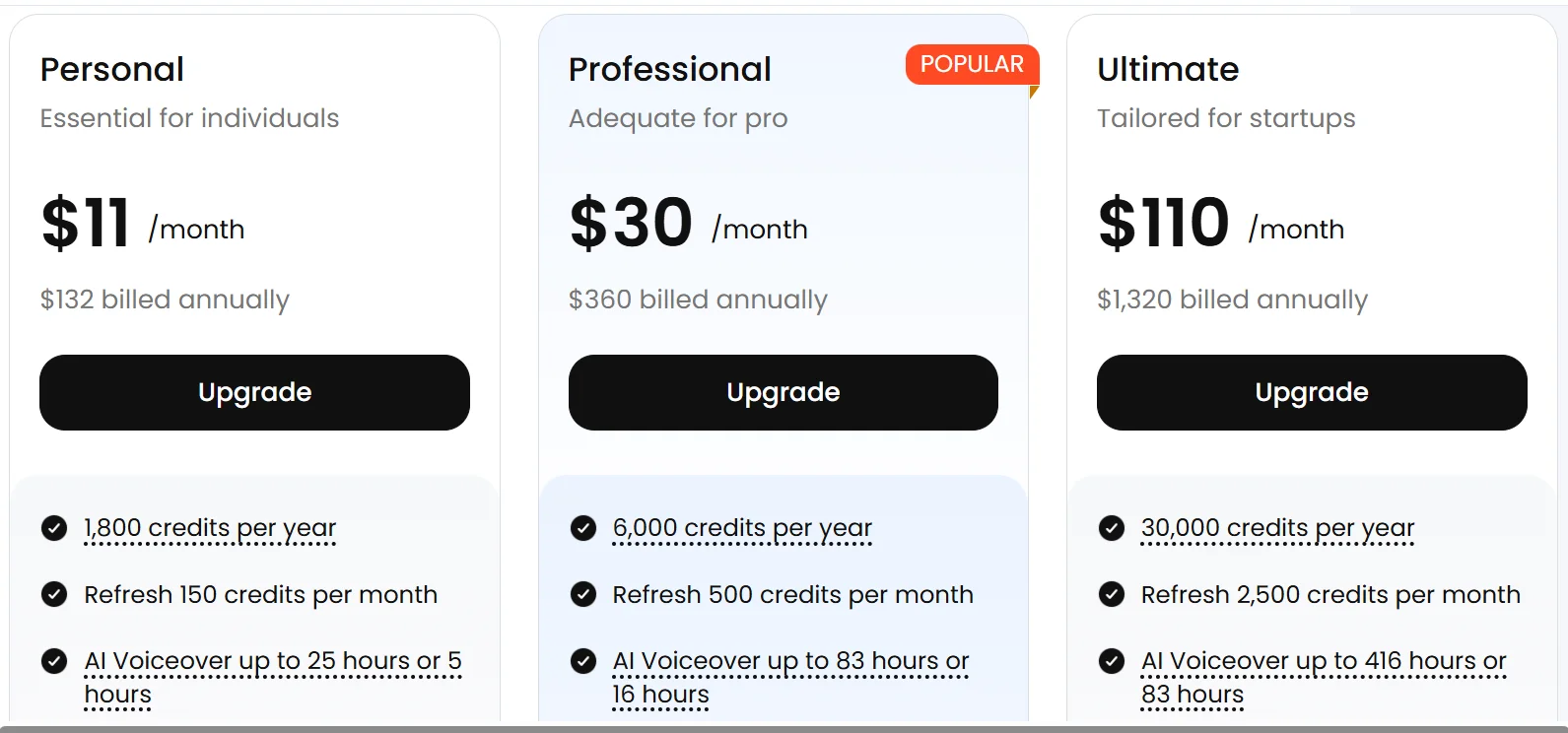Image resolution: width=1568 pixels, height=733 pixels.
Task: Click checkmark icon beside 30,000 credits
Action: click(x=1112, y=528)
